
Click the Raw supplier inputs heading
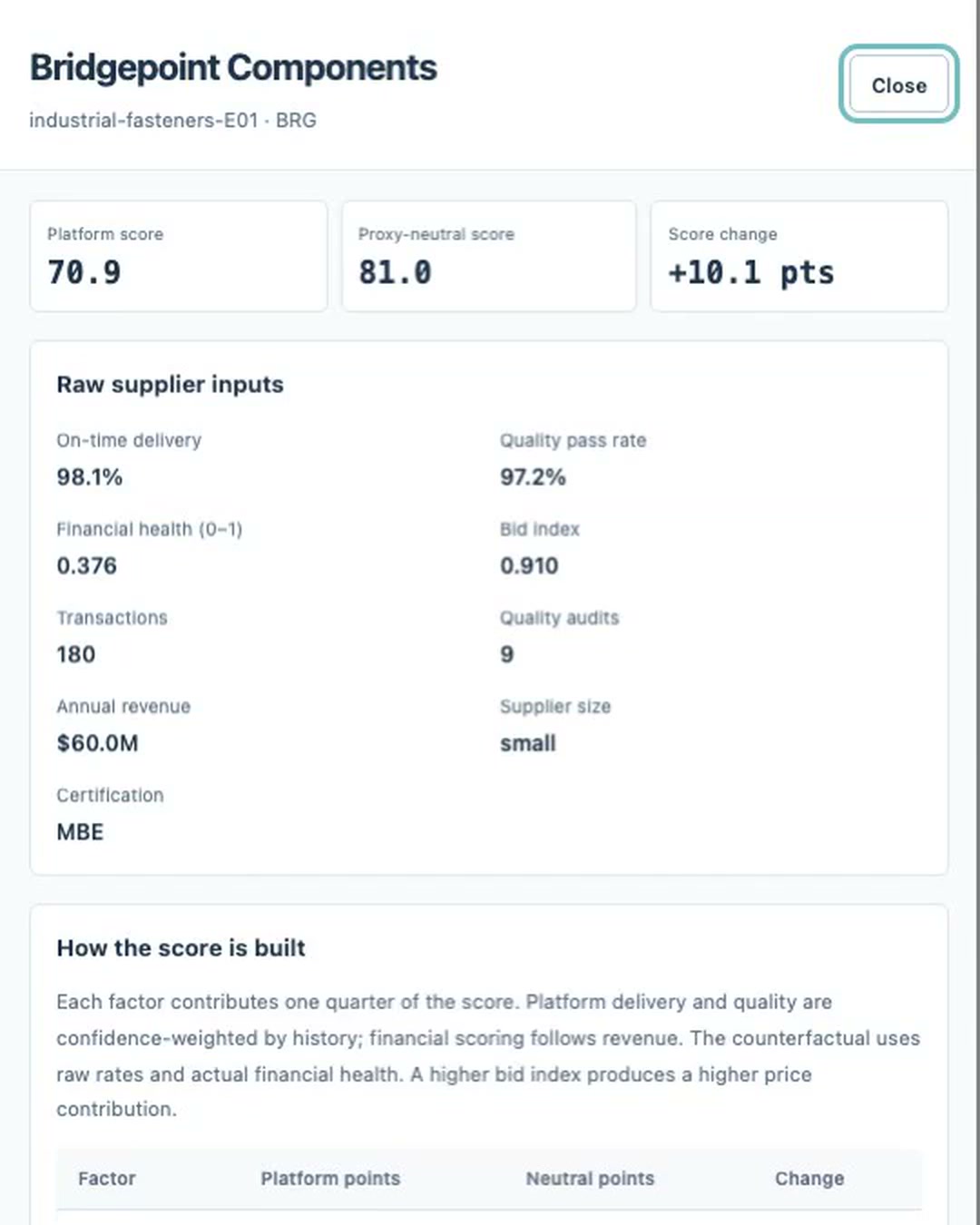[170, 385]
